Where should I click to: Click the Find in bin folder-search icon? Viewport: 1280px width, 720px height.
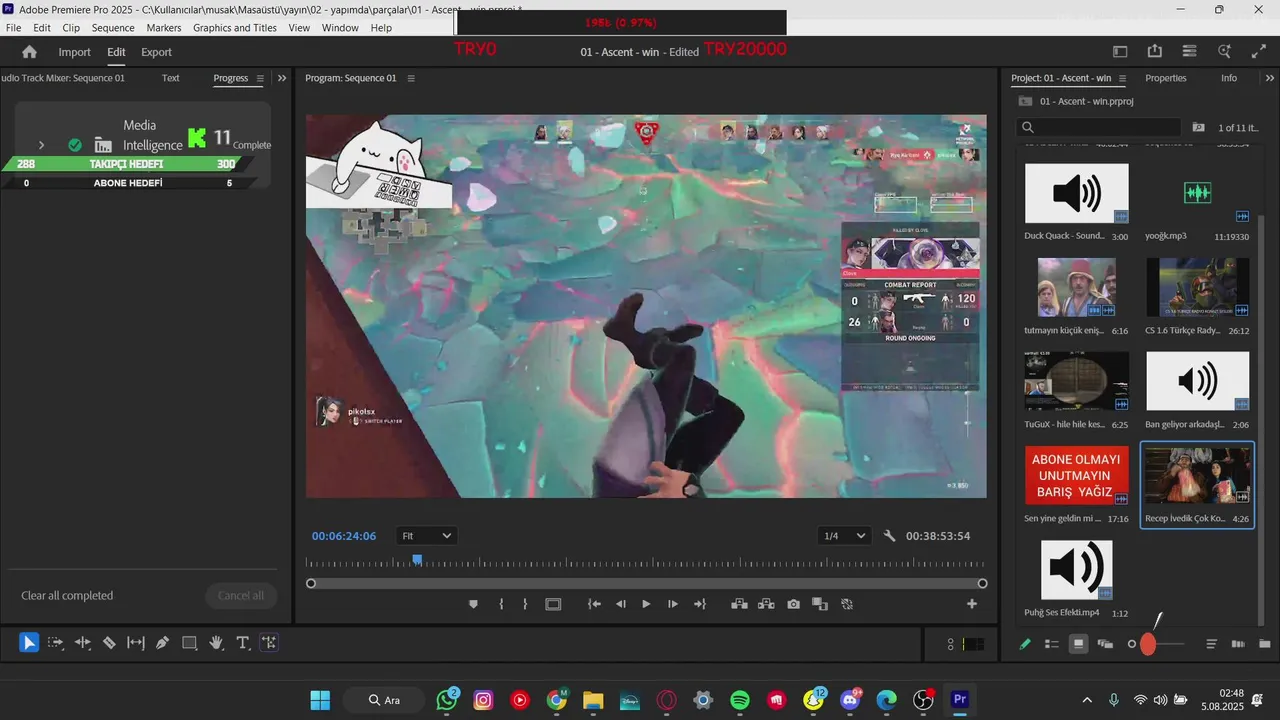tap(1198, 127)
